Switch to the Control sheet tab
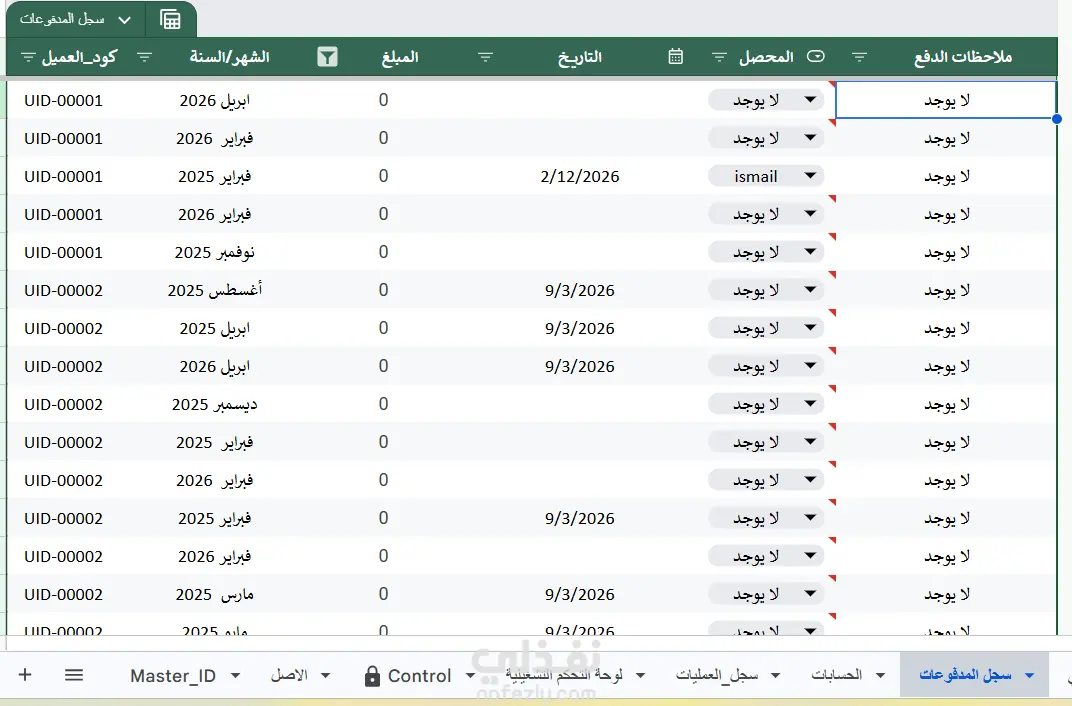Screen dimensions: 1072x706 [419, 675]
